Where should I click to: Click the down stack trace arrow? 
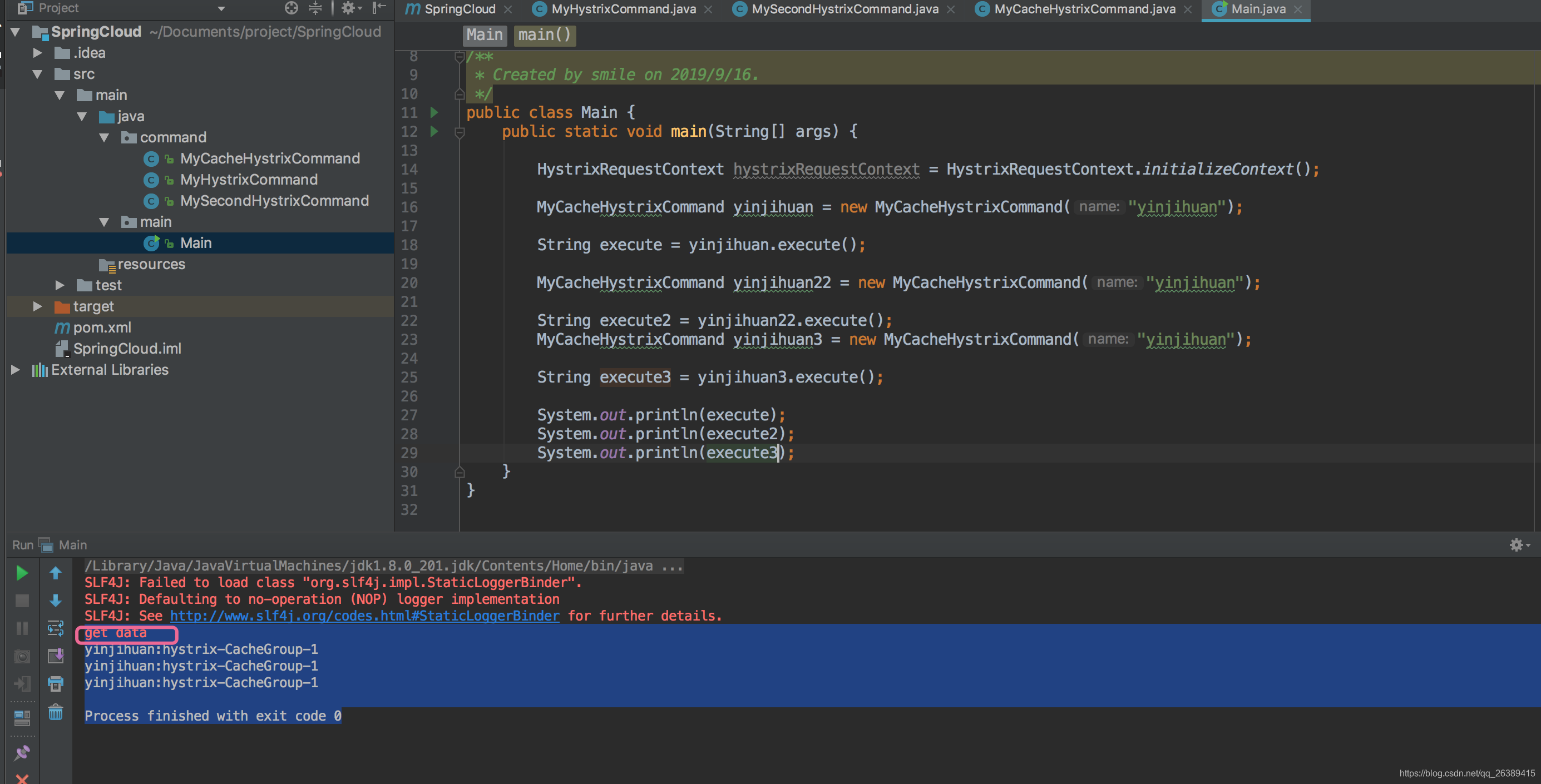(x=55, y=601)
